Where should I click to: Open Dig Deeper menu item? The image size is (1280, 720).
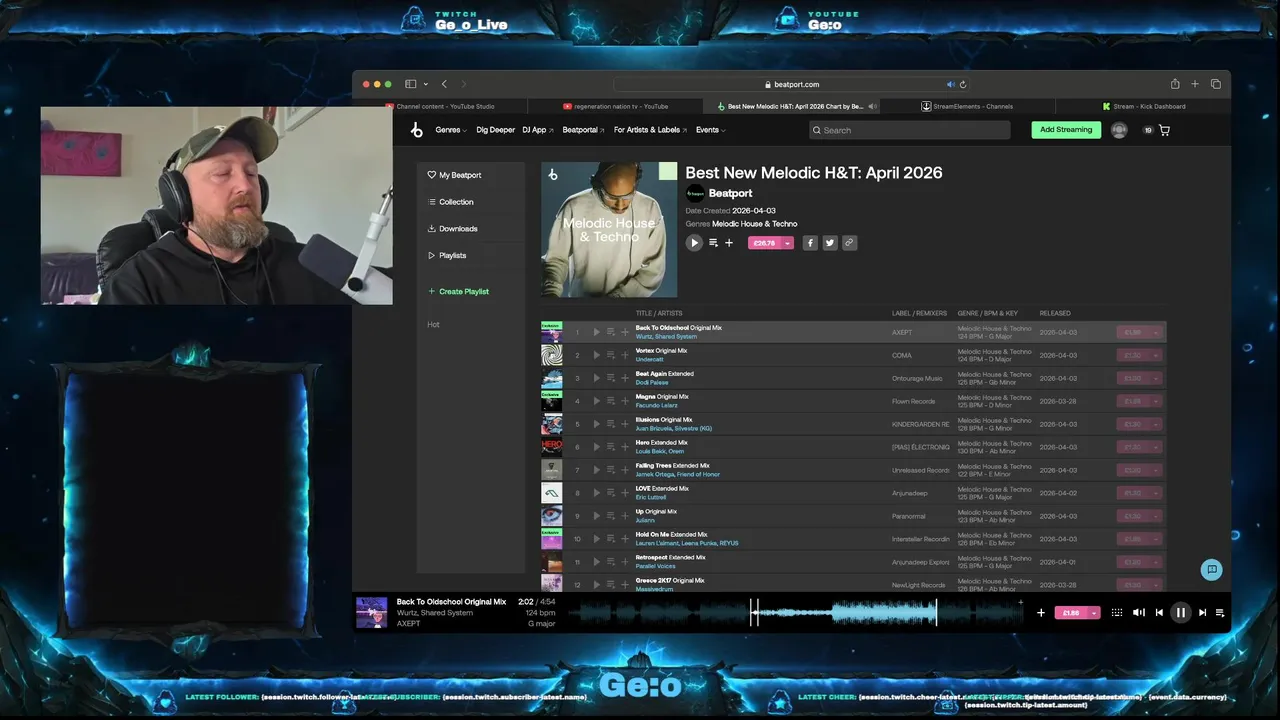[x=496, y=130]
